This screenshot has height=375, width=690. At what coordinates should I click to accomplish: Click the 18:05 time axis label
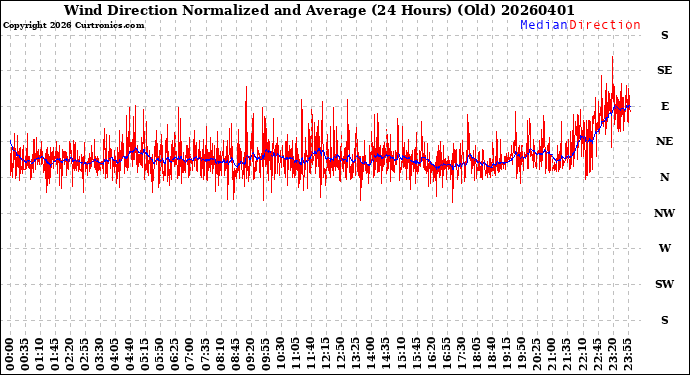pos(476,354)
